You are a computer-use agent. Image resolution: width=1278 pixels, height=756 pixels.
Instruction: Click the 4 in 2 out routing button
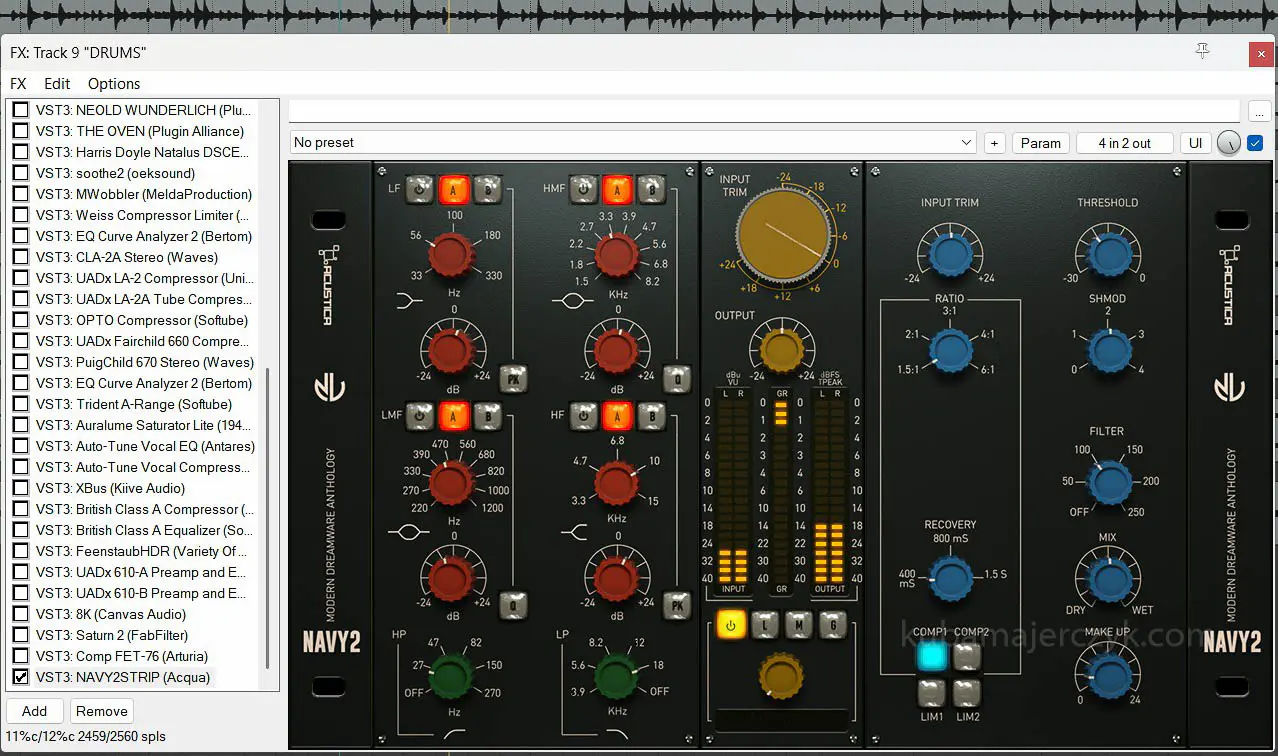(x=1124, y=143)
